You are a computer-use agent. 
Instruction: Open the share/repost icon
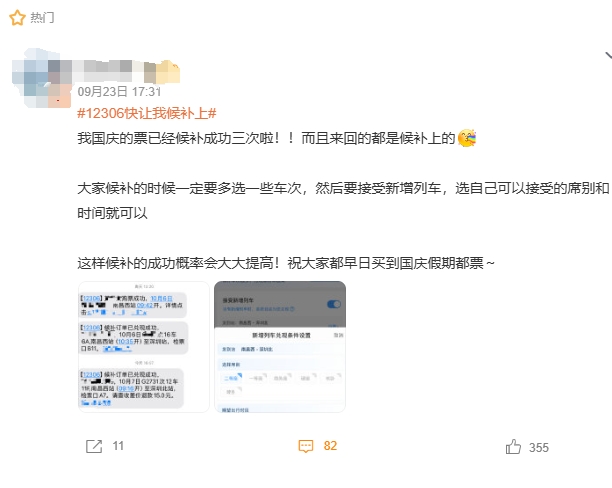(94, 446)
